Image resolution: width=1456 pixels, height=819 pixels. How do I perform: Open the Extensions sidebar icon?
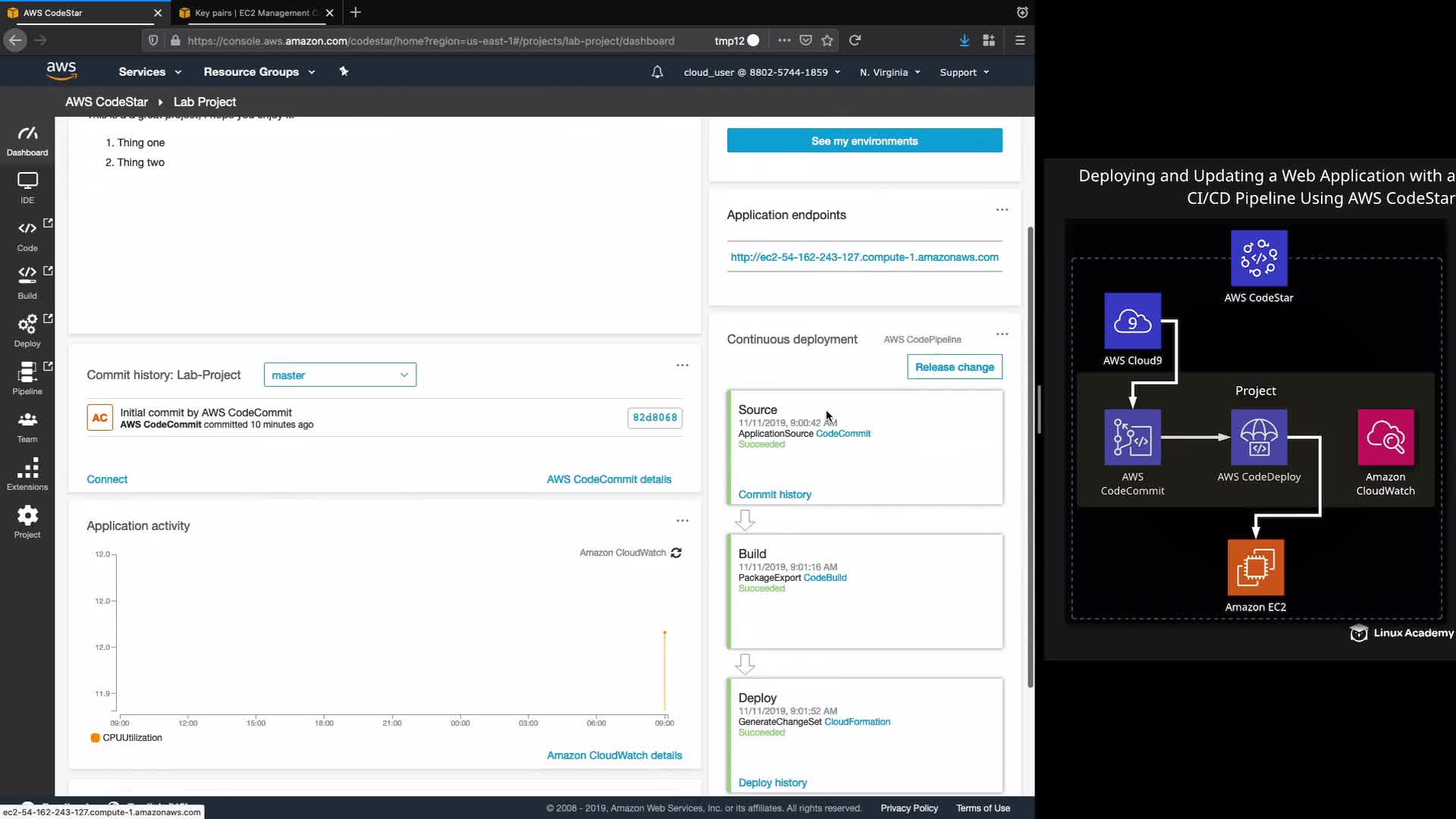[27, 474]
